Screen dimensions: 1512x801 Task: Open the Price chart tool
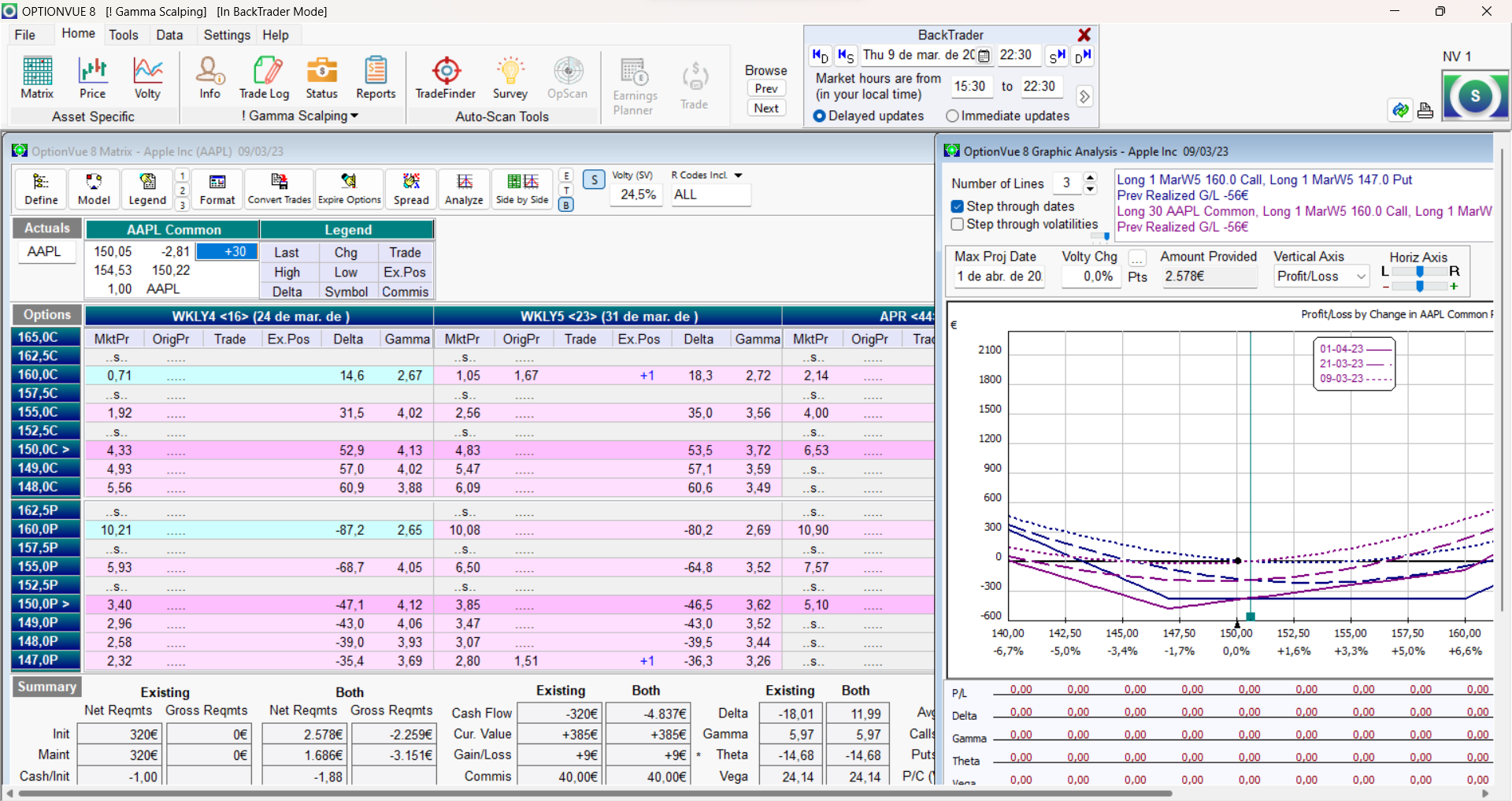[x=92, y=78]
